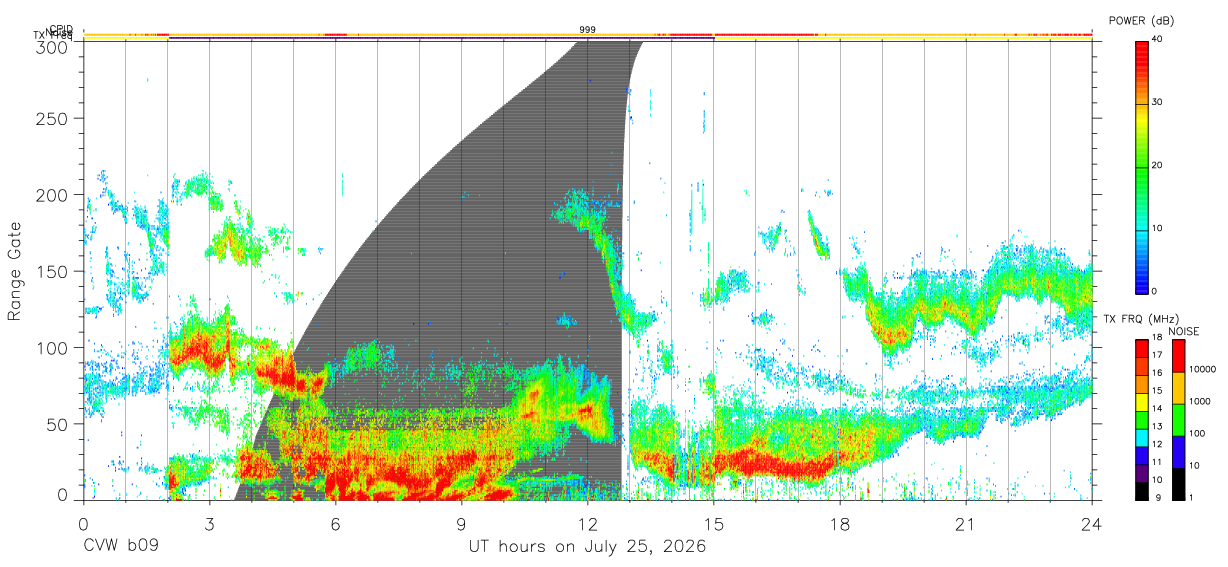
Task: Select the orange noise swatch between 1000 and 10000
Action: 1179,388
